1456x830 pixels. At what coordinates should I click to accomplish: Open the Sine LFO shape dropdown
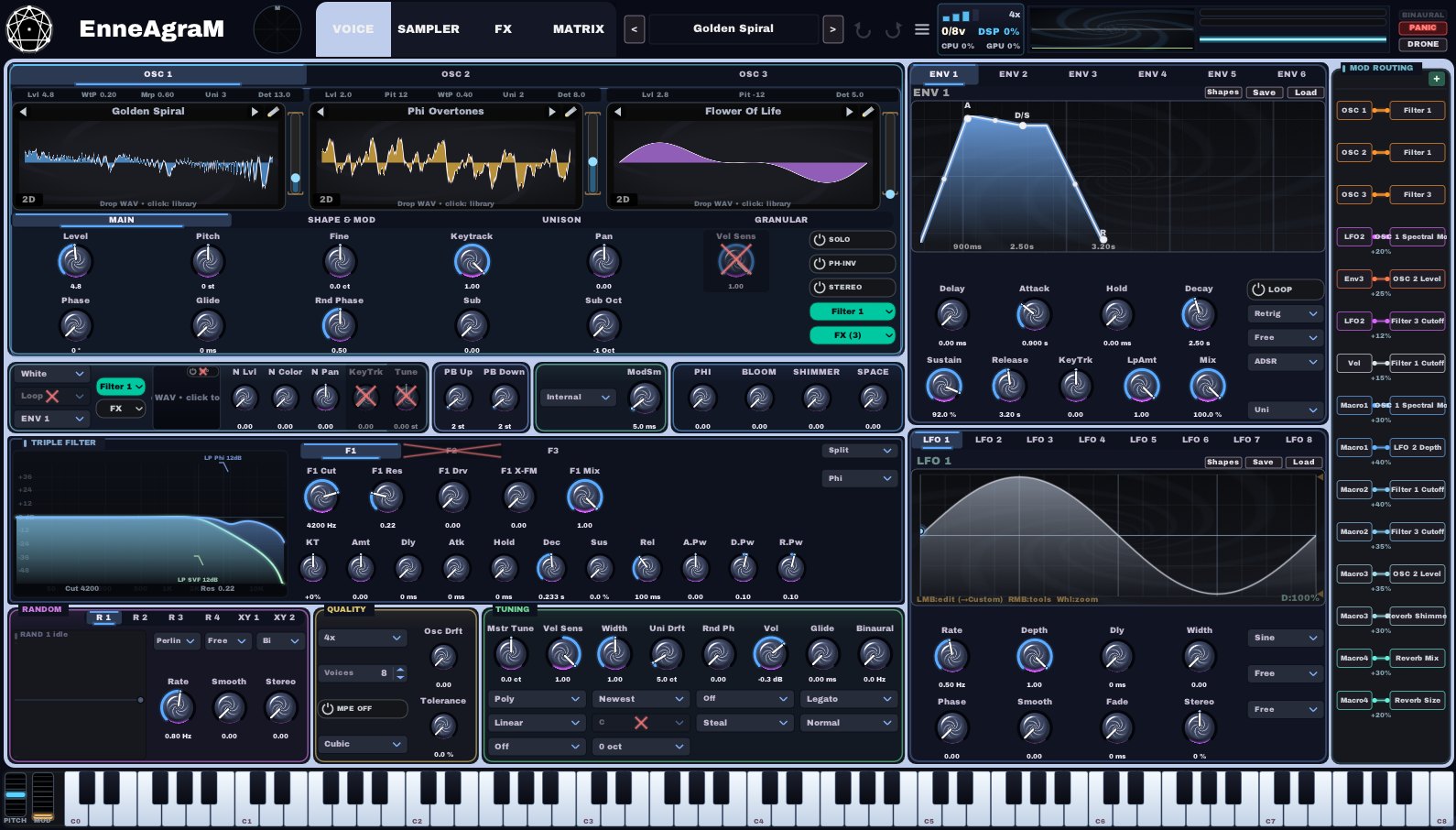(1285, 638)
